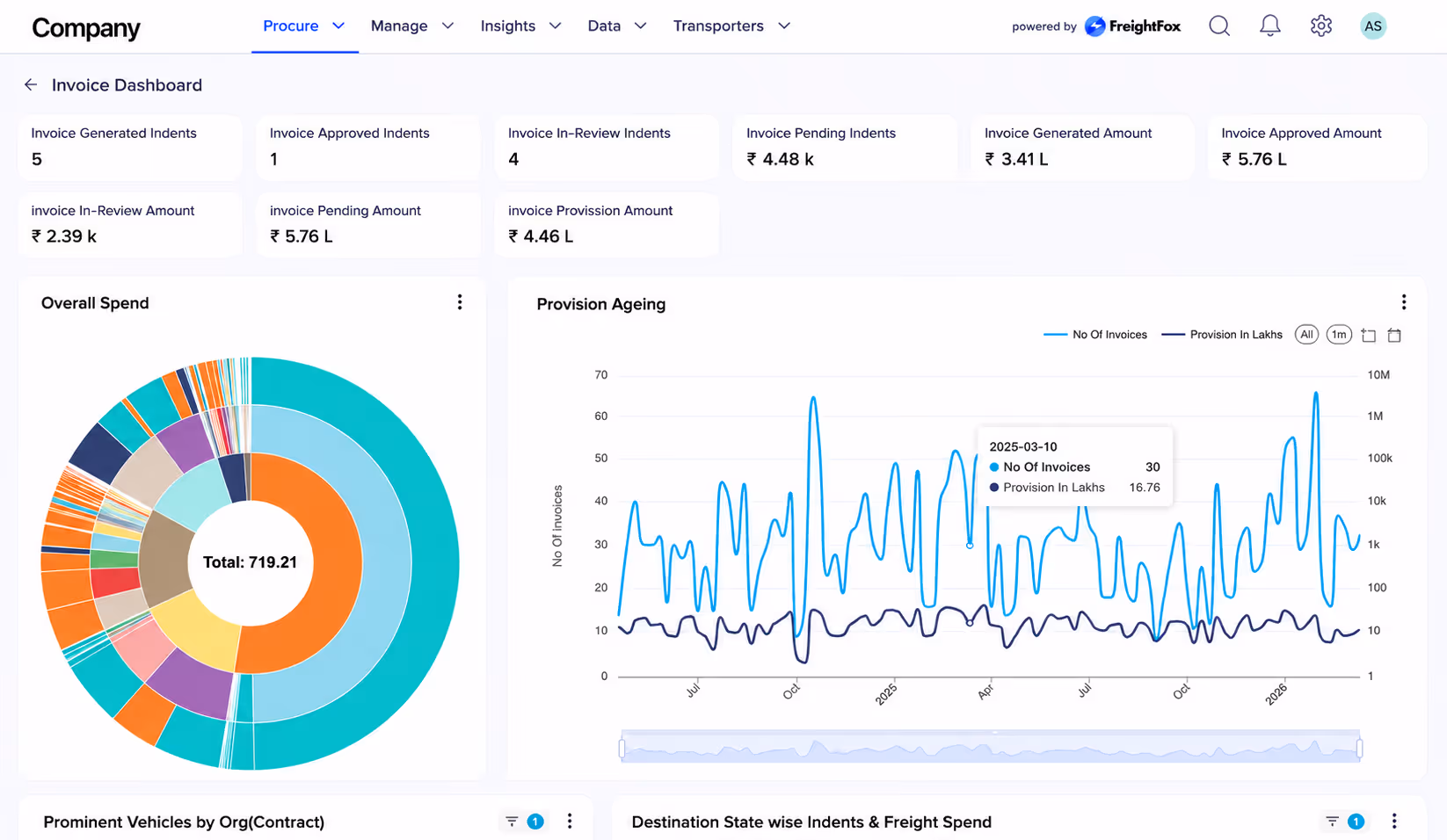Click the Invoice In-Review Indents card

[607, 147]
